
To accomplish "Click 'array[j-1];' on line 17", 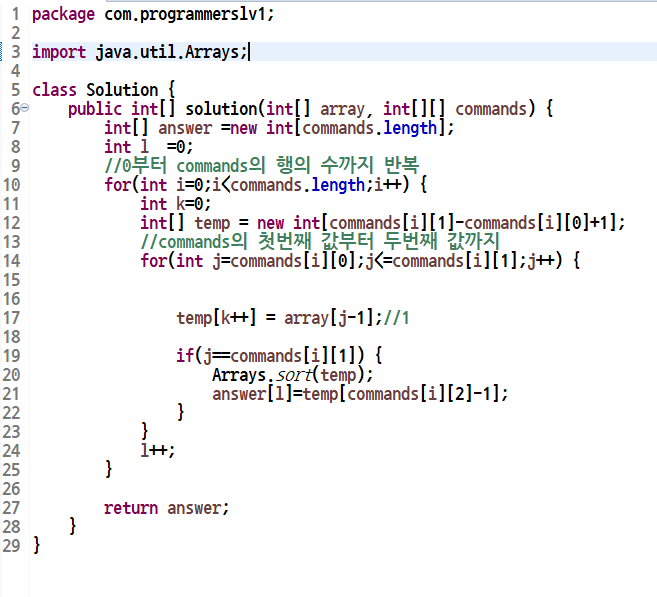I will click(334, 318).
